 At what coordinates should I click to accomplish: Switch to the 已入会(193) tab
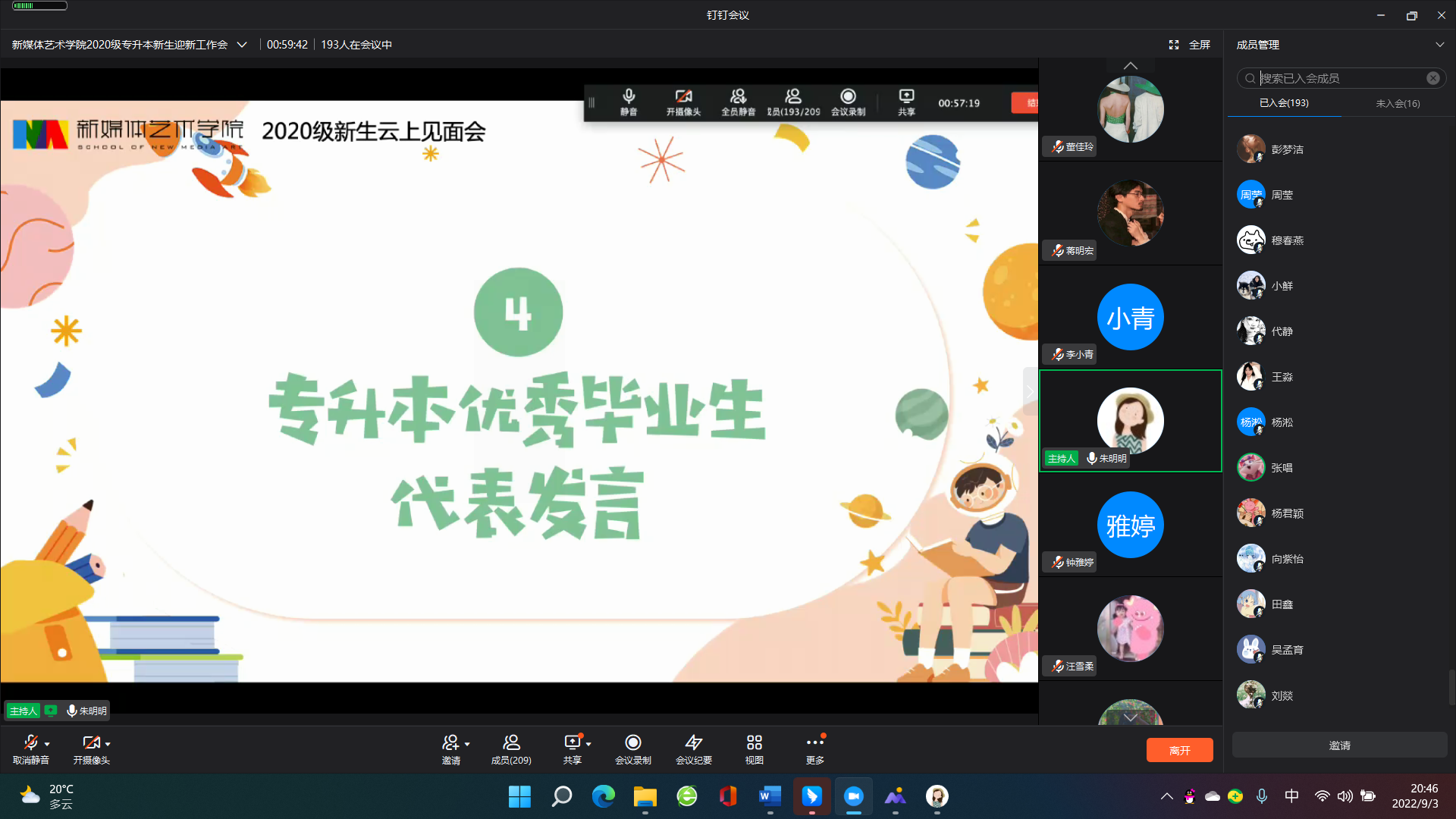tap(1284, 103)
